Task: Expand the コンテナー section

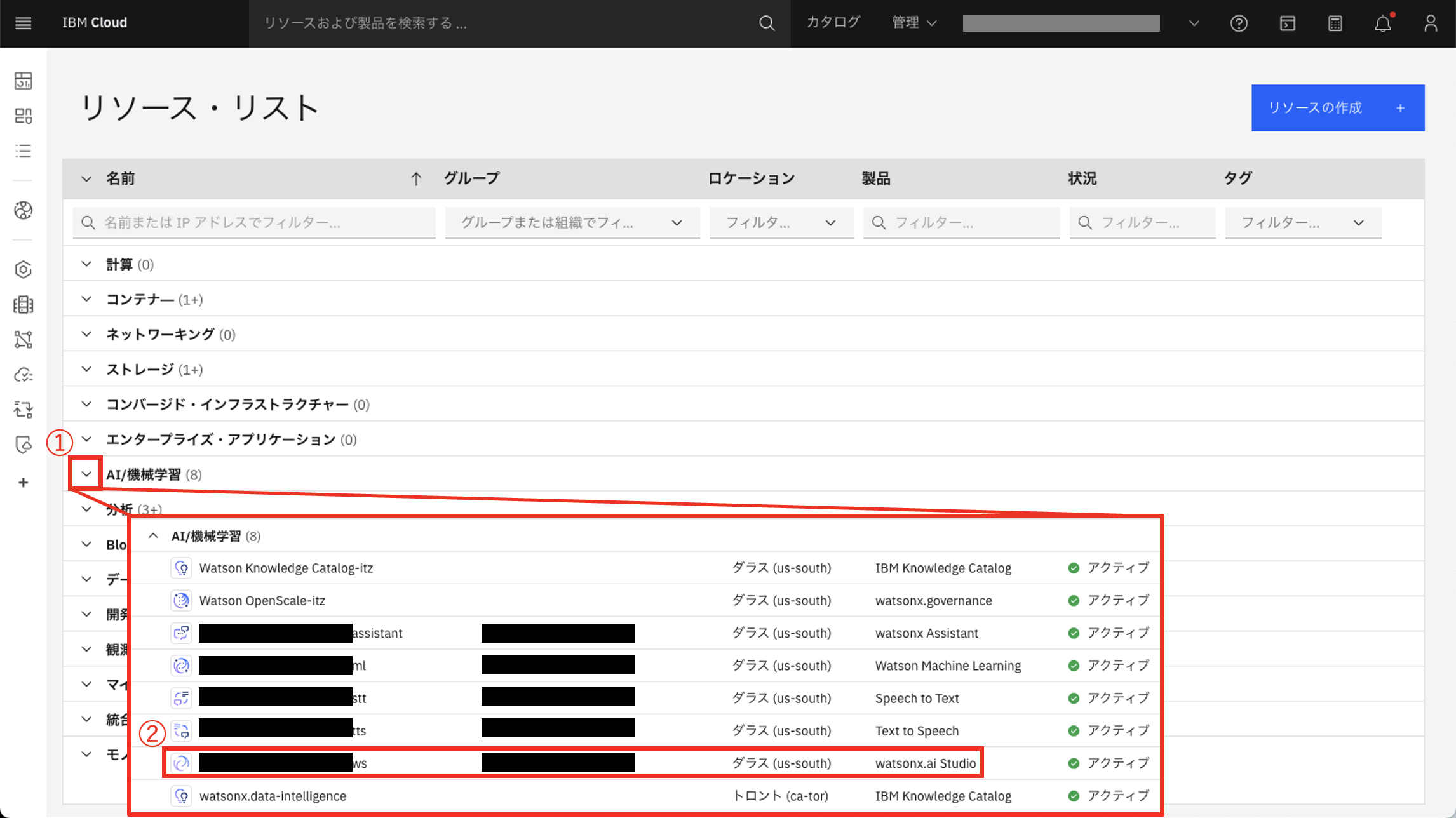Action: 87,298
